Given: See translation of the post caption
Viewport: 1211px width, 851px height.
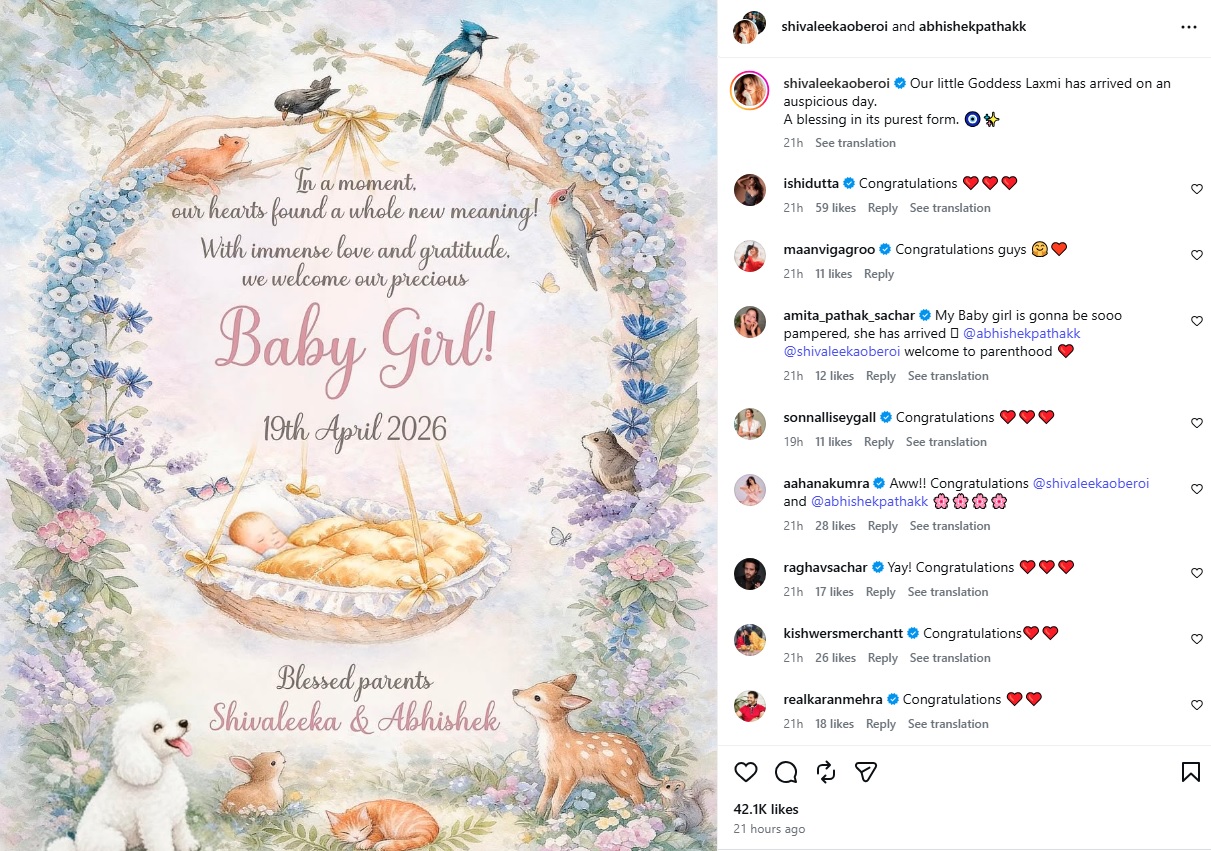Looking at the screenshot, I should [x=855, y=143].
